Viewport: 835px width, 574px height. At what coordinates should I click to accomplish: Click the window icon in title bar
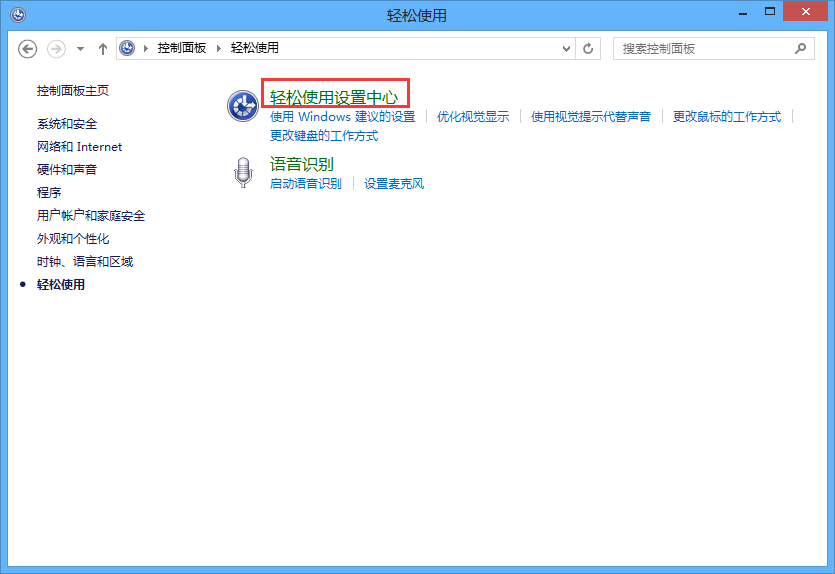coord(18,15)
